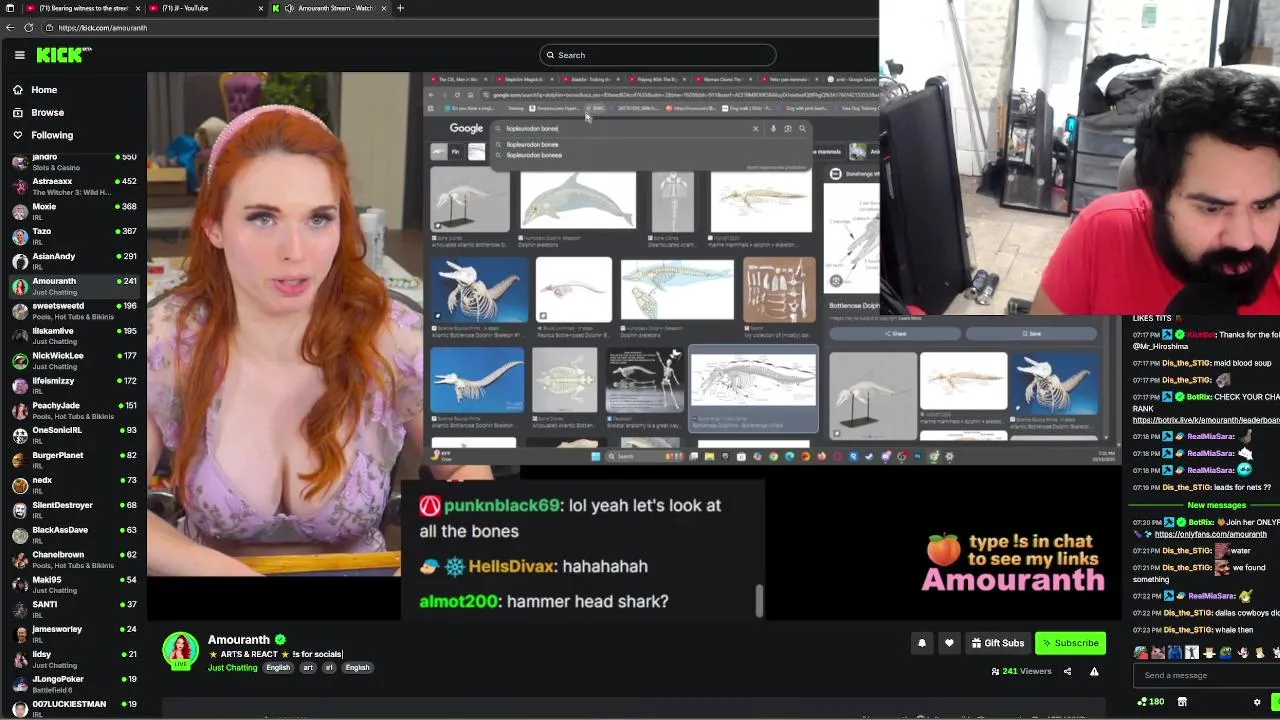1280x720 pixels.
Task: Clear the streamed Google search box
Action: click(x=755, y=128)
